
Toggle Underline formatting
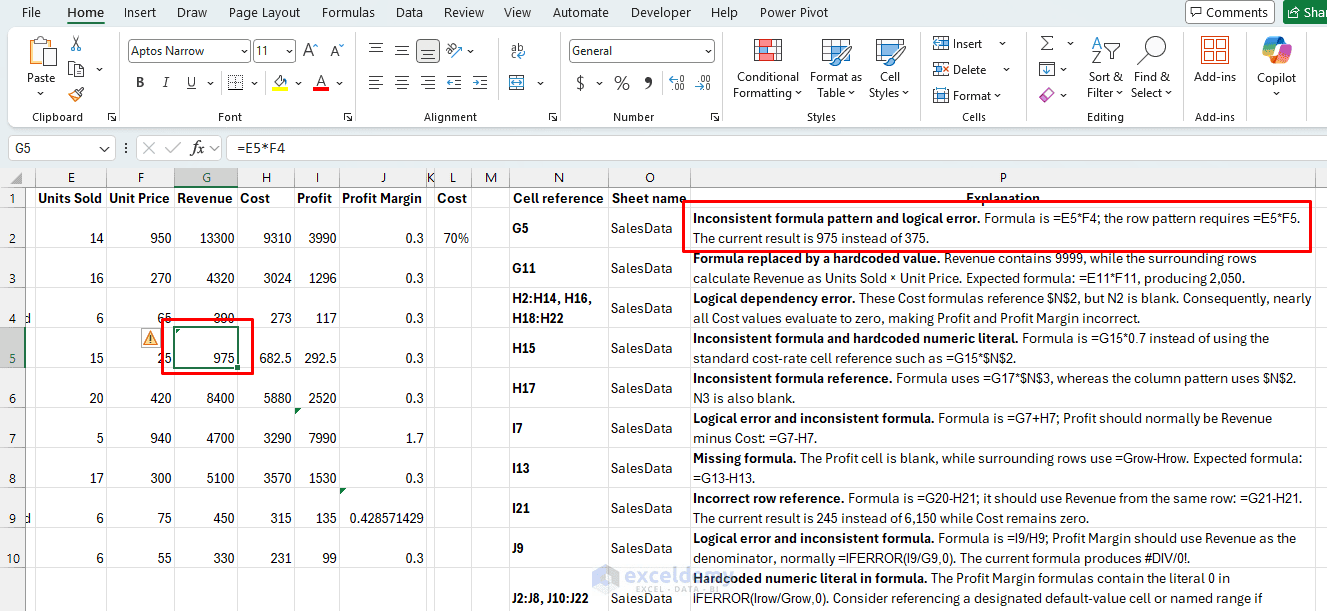pyautogui.click(x=191, y=83)
